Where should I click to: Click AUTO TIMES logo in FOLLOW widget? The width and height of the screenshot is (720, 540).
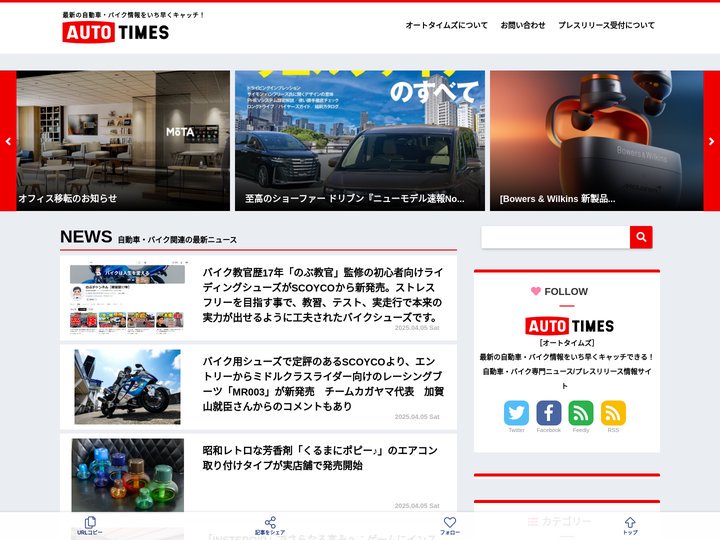click(569, 326)
